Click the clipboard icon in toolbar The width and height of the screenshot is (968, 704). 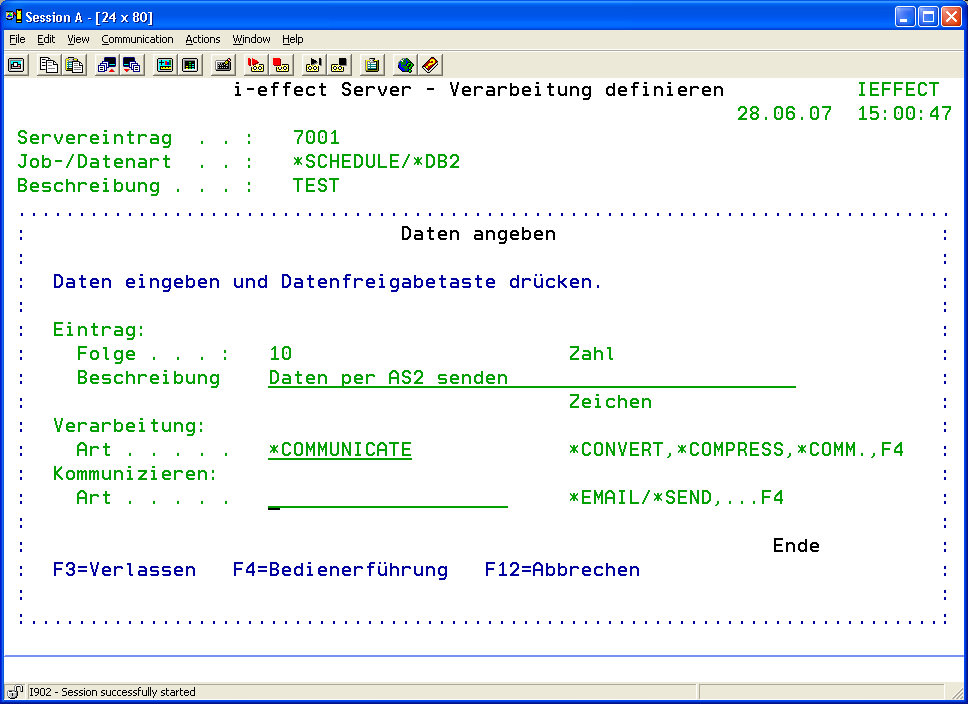[372, 65]
